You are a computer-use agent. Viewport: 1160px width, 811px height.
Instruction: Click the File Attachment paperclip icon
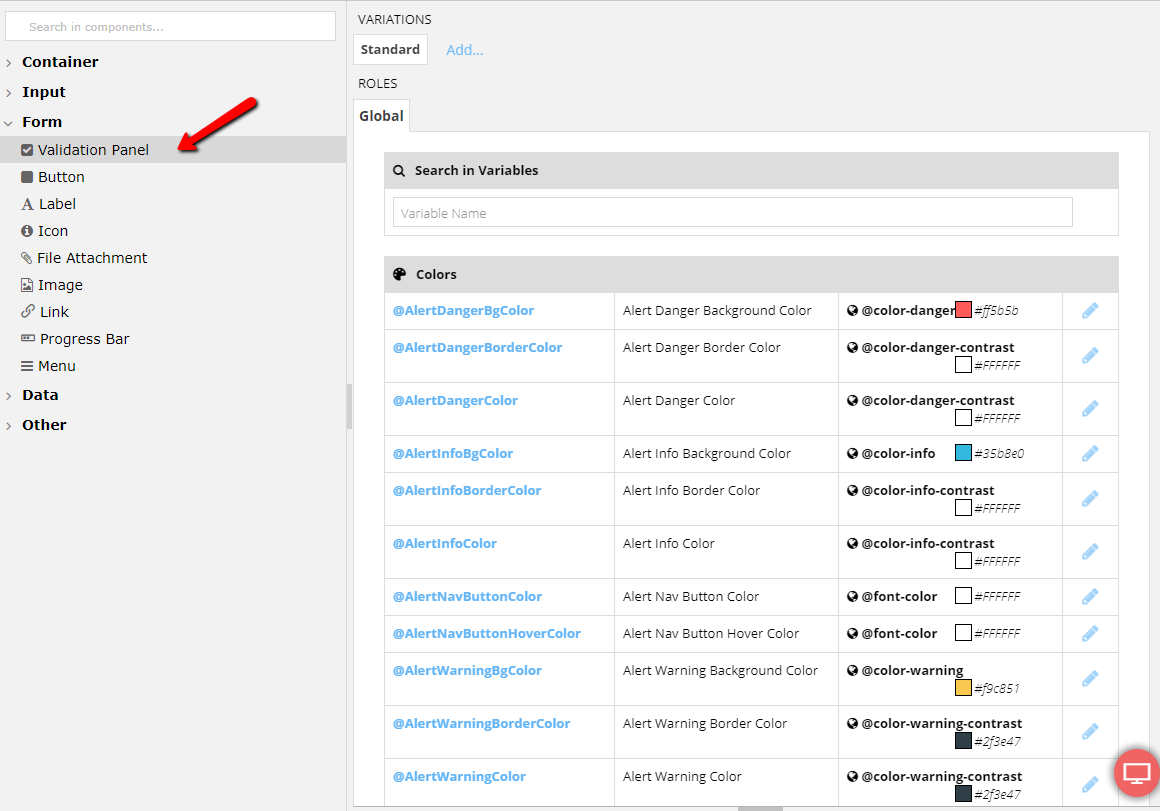coord(27,258)
